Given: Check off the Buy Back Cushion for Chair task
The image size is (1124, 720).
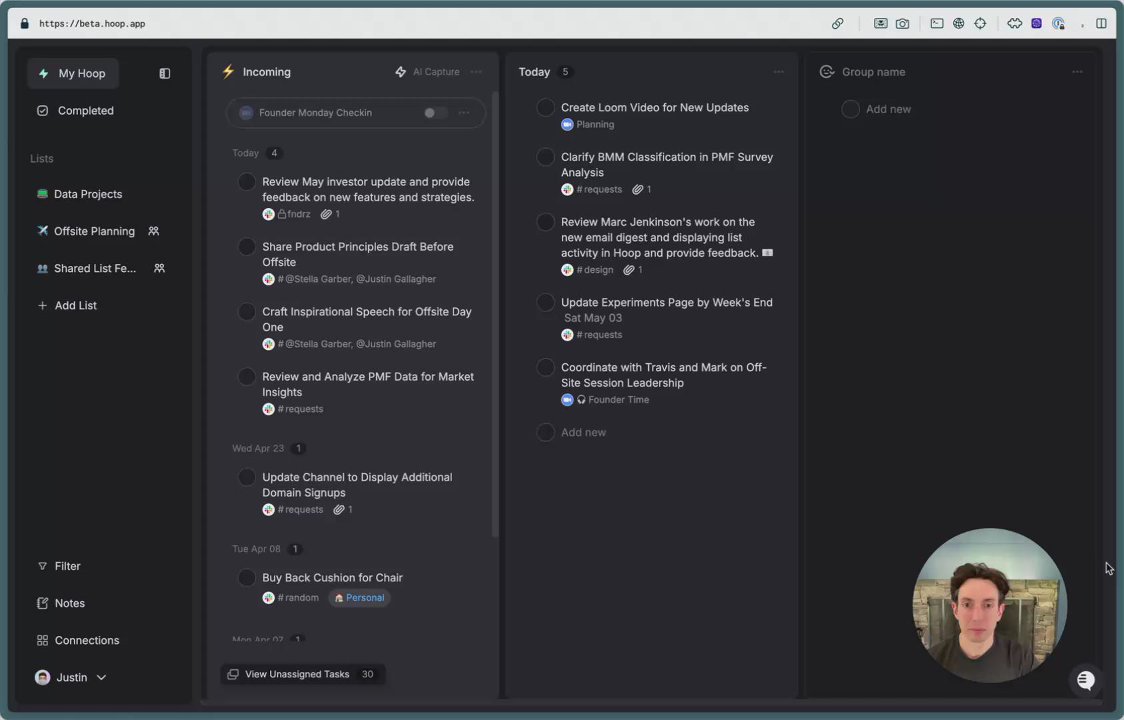Looking at the screenshot, I should (x=247, y=578).
